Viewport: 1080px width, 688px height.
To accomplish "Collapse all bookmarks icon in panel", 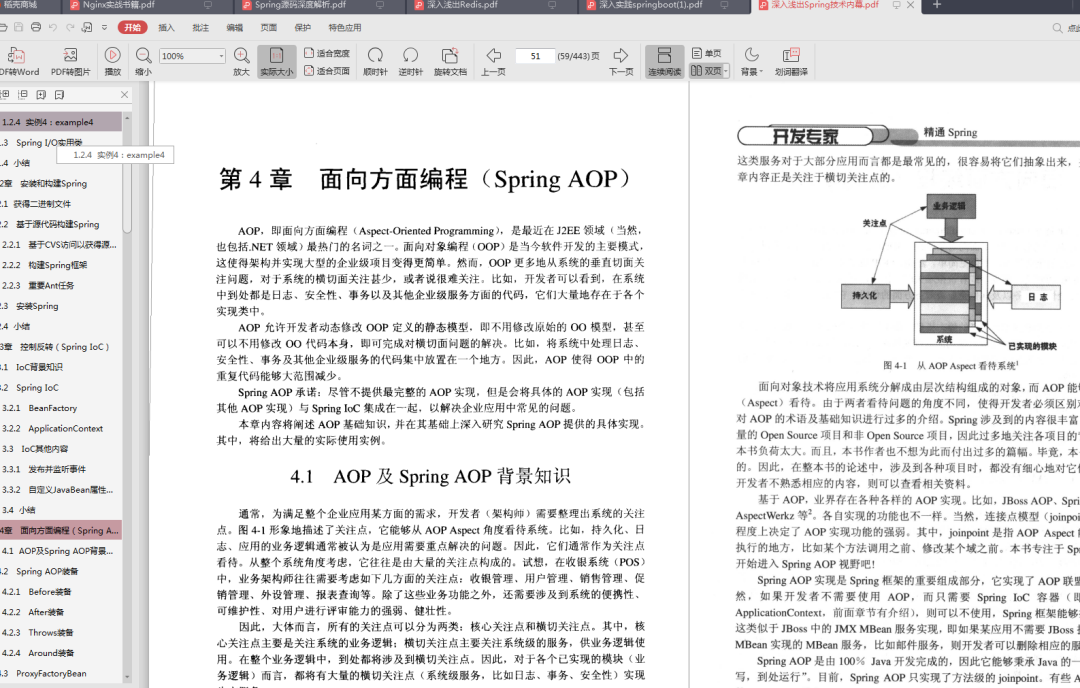I will click(23, 94).
